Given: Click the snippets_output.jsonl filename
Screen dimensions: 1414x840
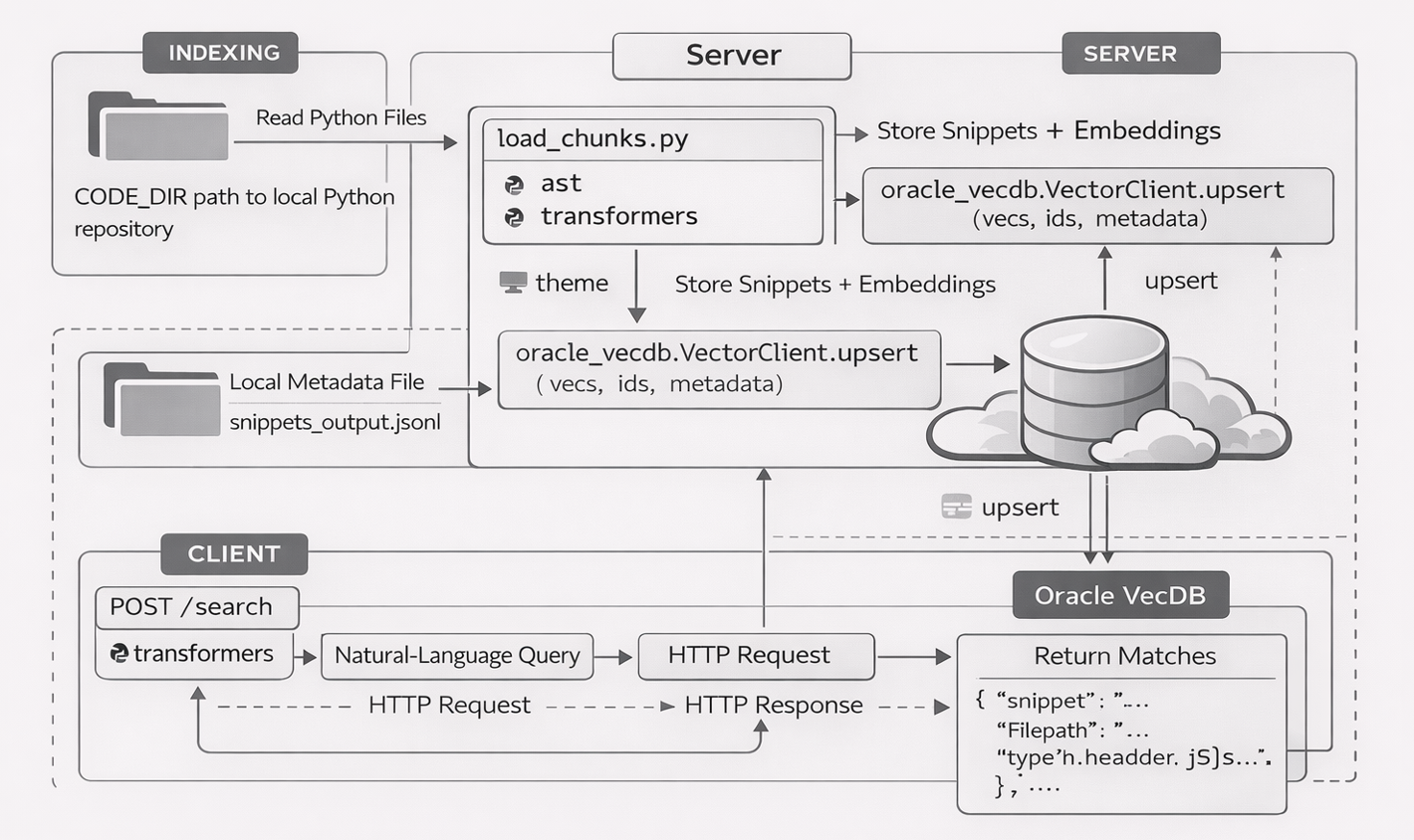Looking at the screenshot, I should tap(335, 422).
